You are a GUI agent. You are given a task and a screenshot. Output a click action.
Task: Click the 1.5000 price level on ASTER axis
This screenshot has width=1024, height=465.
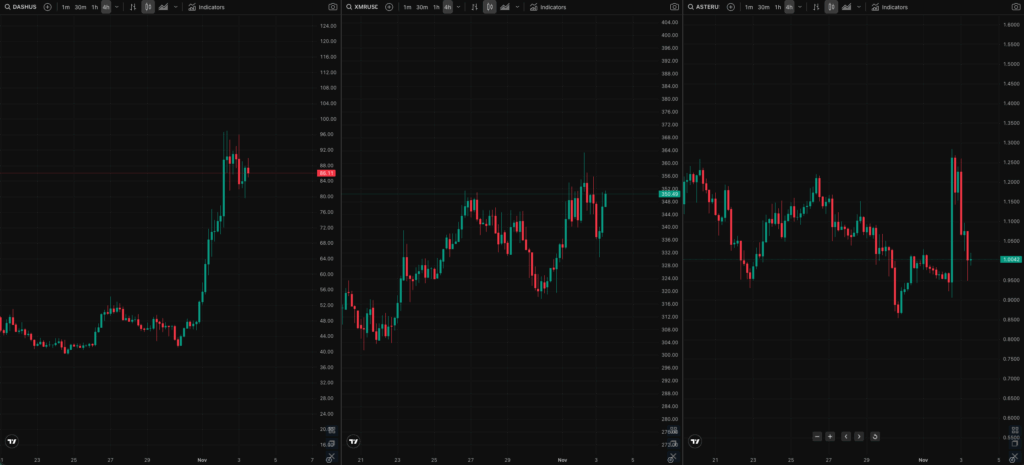pyautogui.click(x=1012, y=64)
